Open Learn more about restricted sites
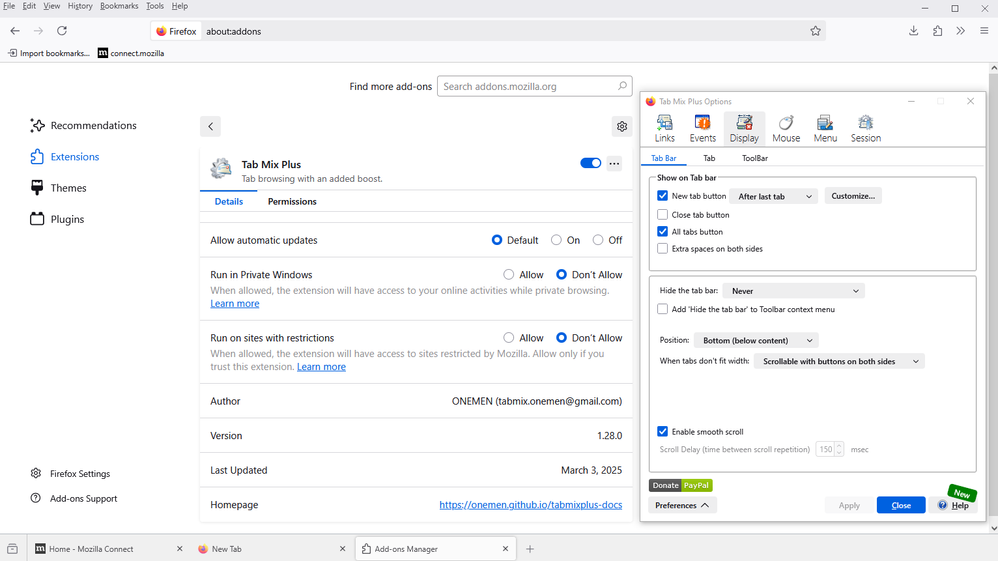This screenshot has width=998, height=561. tap(321, 367)
